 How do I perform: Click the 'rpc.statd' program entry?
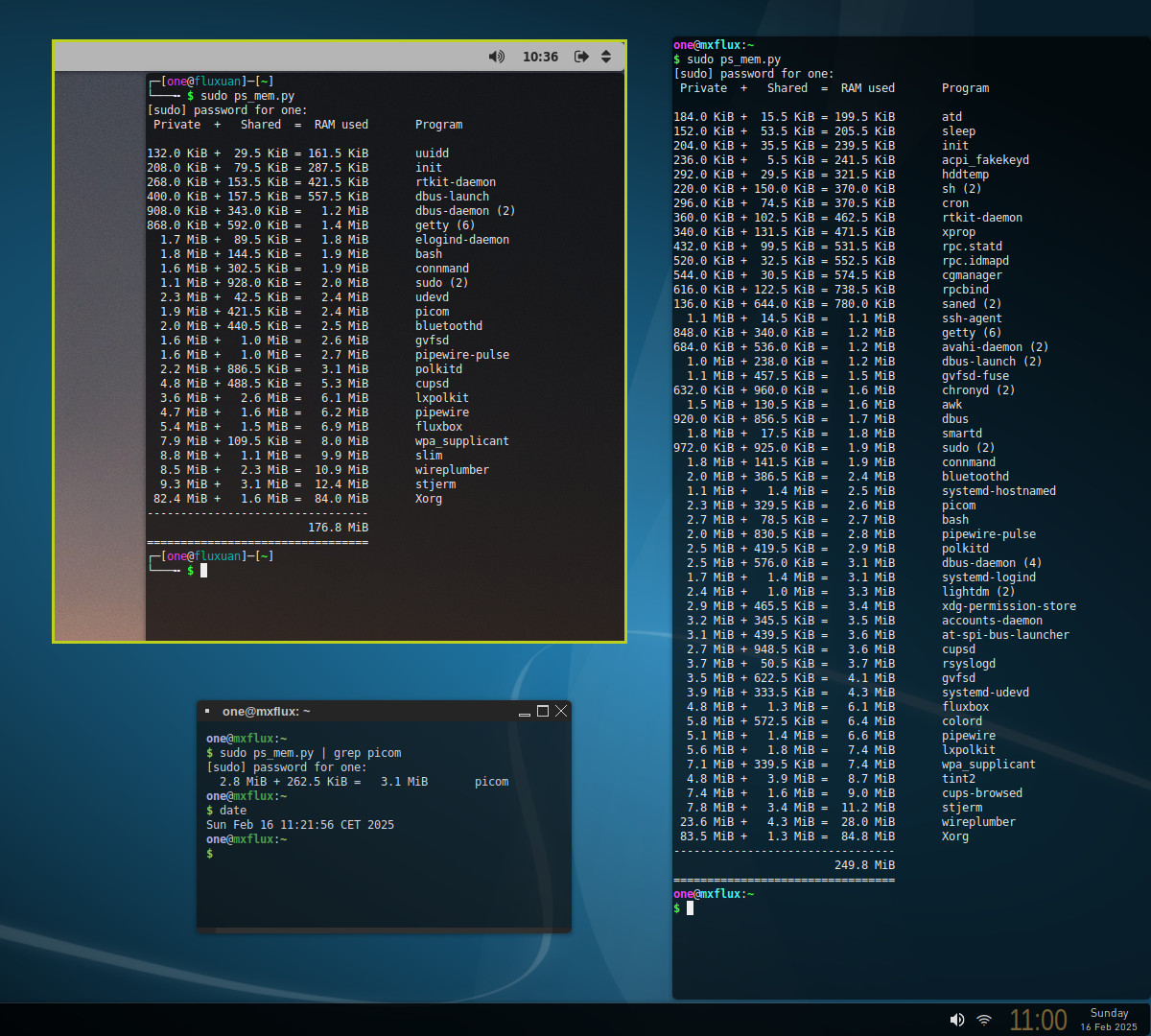(972, 247)
